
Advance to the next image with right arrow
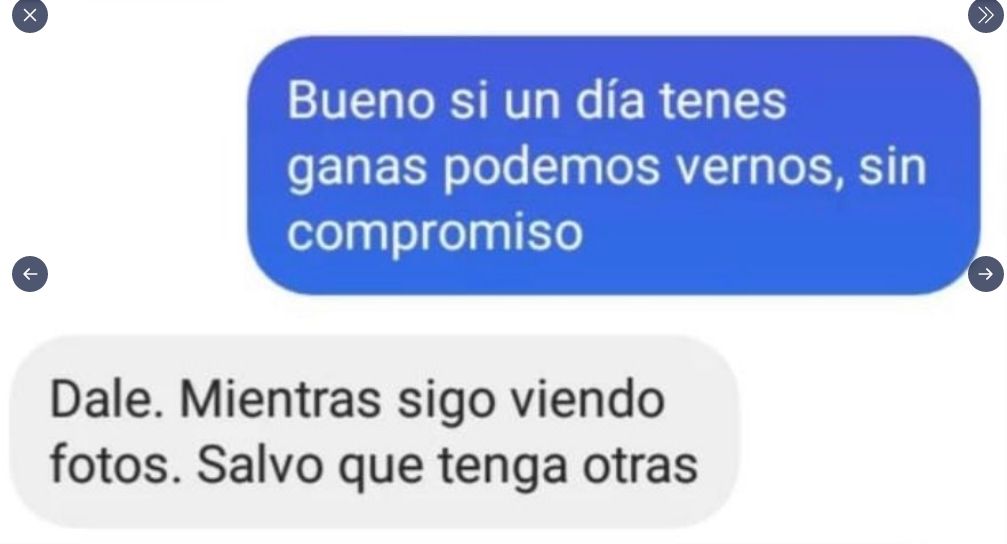(x=986, y=274)
